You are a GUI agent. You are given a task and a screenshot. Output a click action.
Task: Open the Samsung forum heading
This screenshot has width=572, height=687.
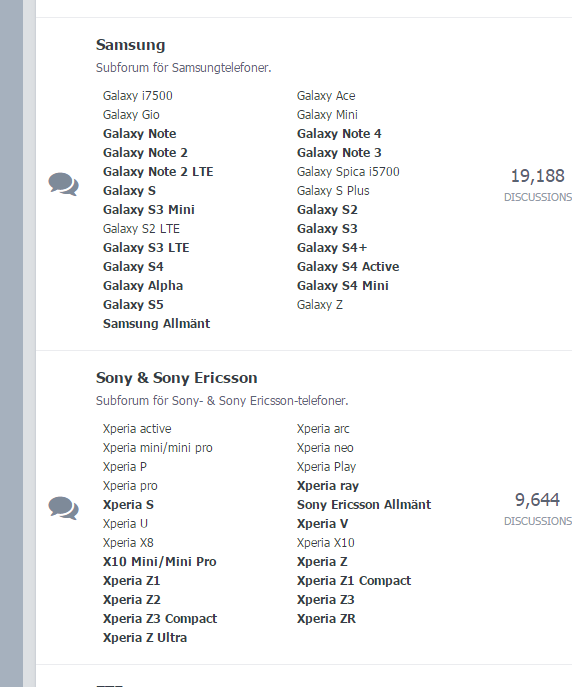click(x=131, y=45)
